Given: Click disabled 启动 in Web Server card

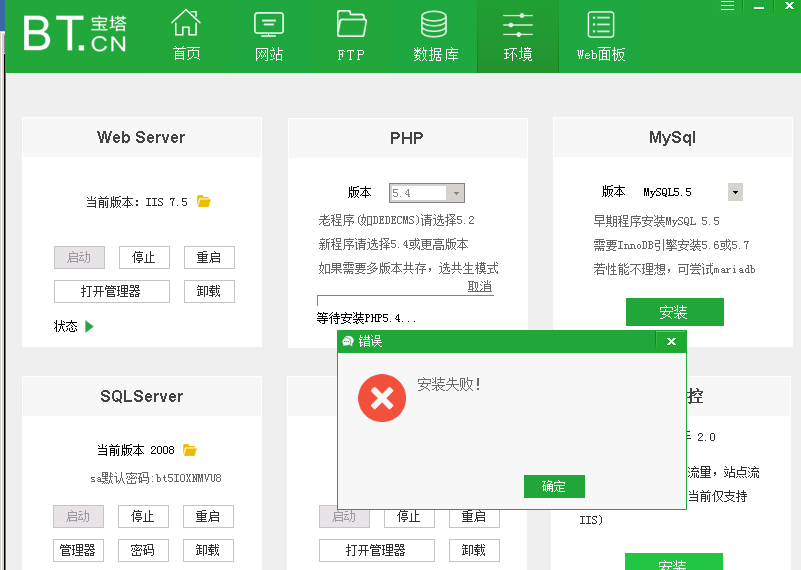Looking at the screenshot, I should click(x=79, y=257).
